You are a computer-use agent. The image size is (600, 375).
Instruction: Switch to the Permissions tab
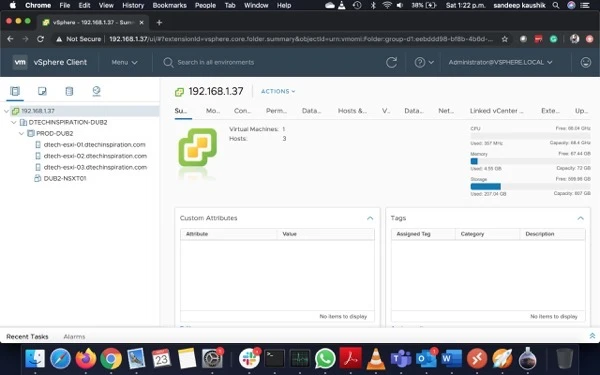[276, 111]
